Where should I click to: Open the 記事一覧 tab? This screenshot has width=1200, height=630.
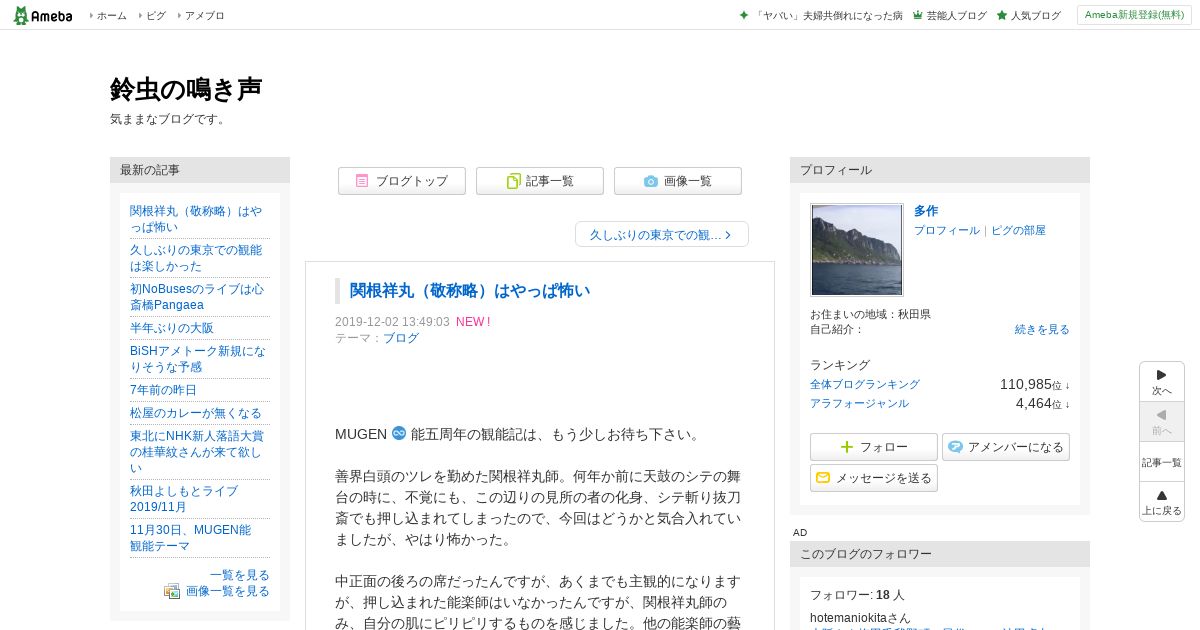click(x=540, y=181)
